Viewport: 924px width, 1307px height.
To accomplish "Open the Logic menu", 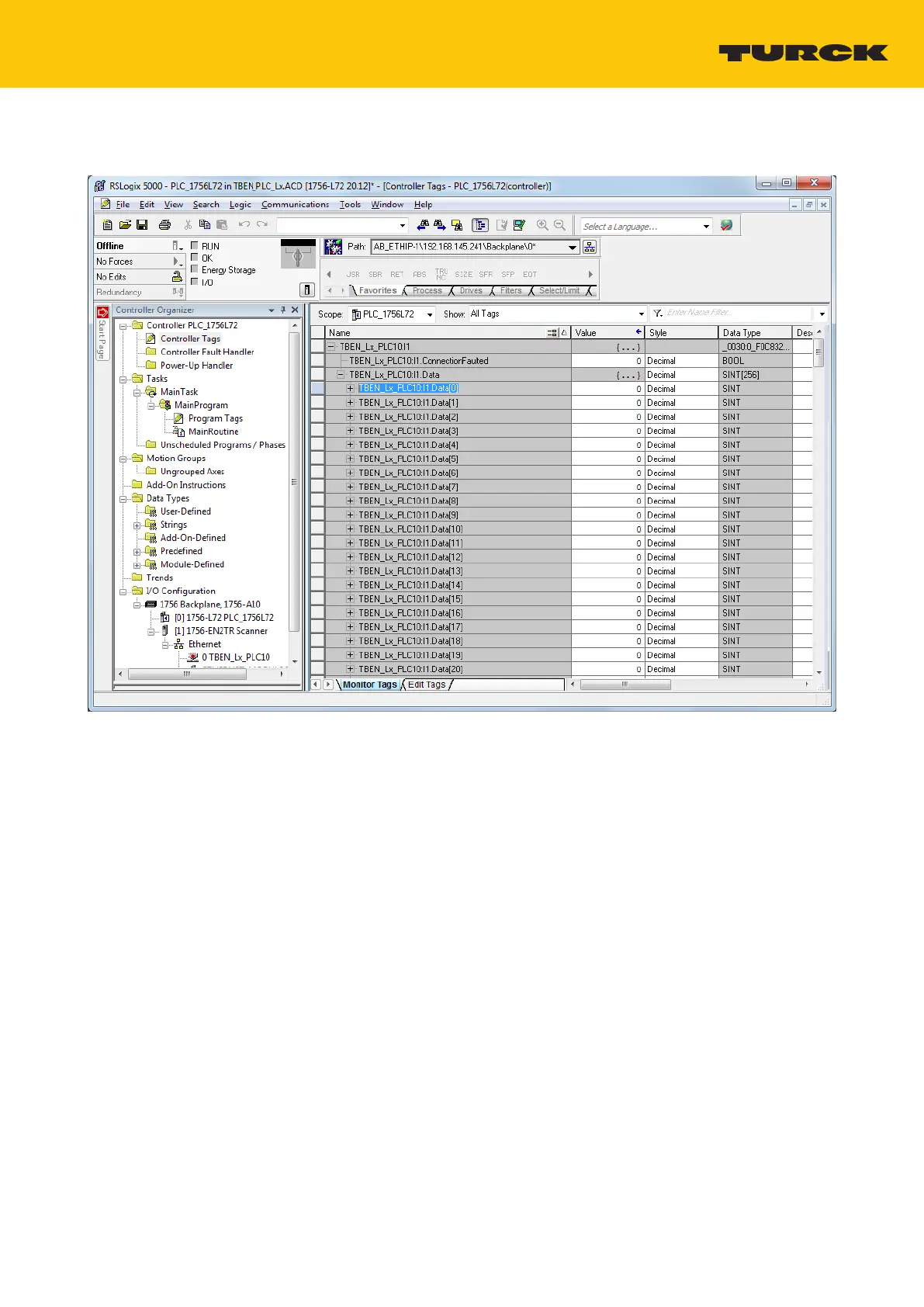I will (x=241, y=205).
